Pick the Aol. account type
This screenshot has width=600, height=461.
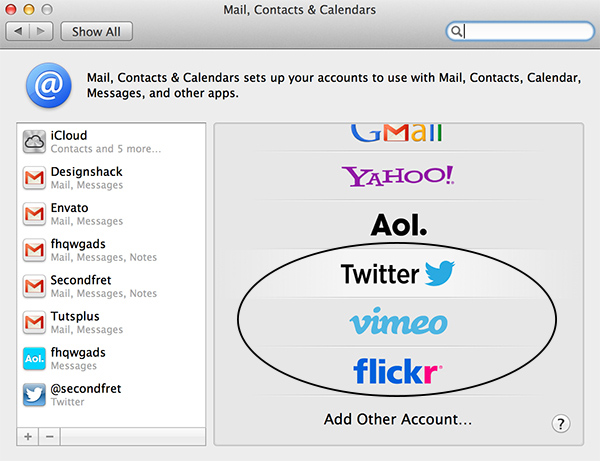[x=398, y=225]
